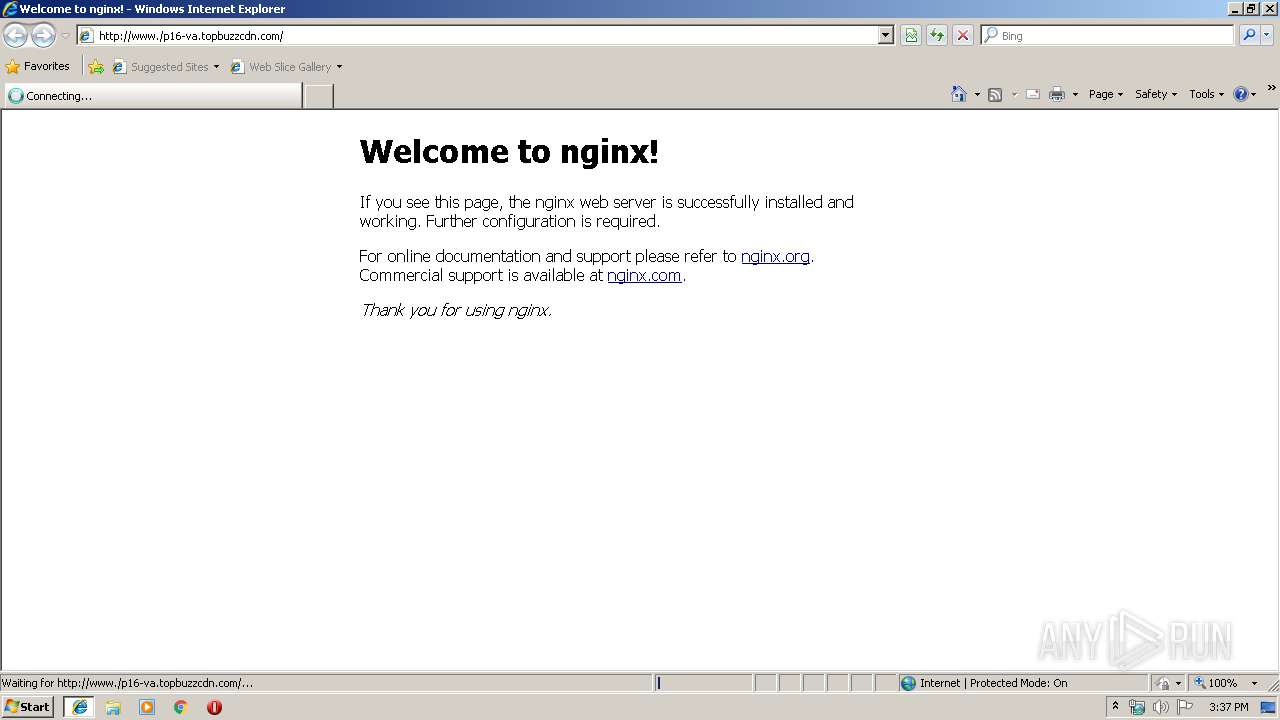Screen dimensions: 1280x720
Task: Show hidden tray icons arrow
Action: tap(1115, 706)
